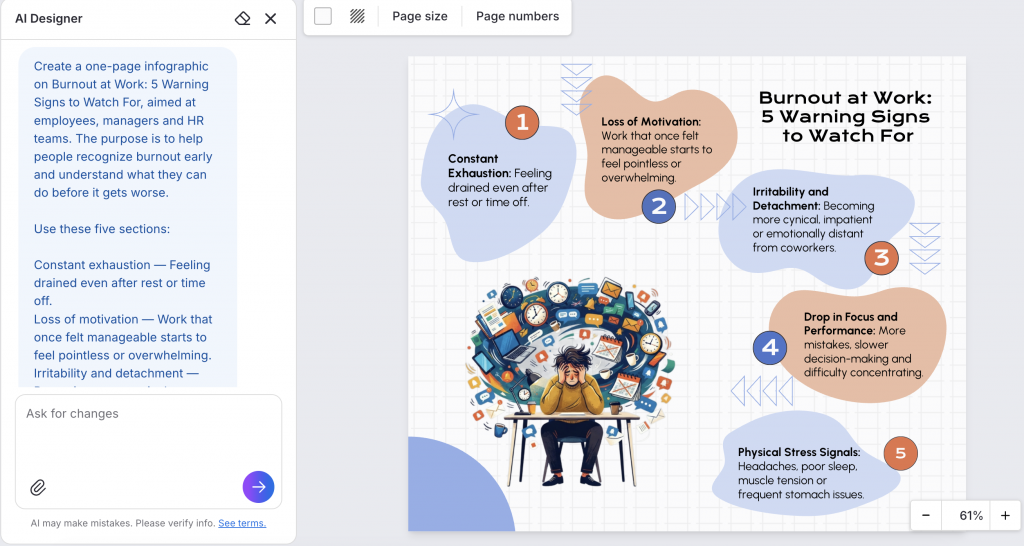Open the See terms link

point(242,523)
